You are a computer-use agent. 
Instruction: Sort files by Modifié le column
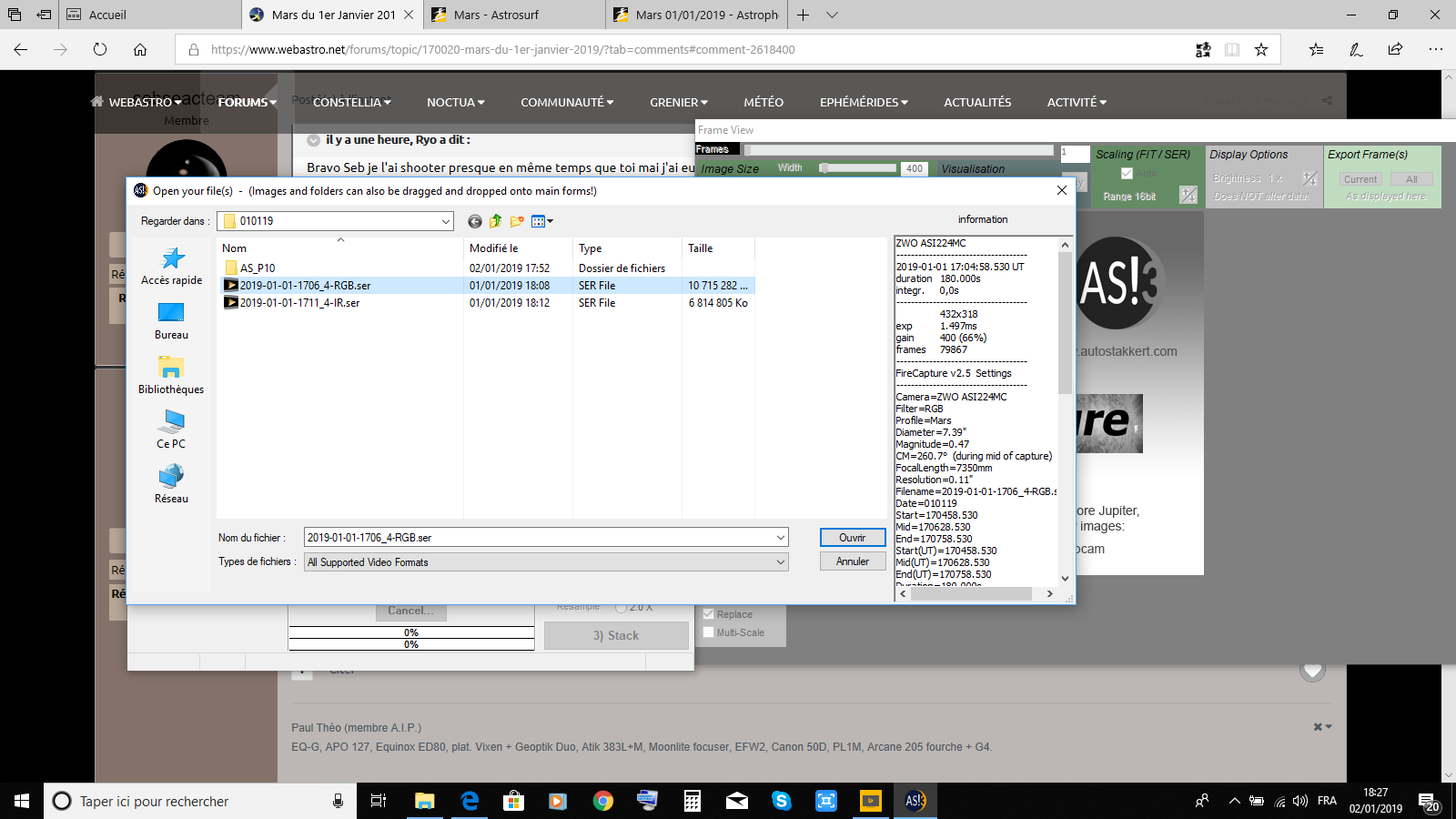pyautogui.click(x=519, y=248)
